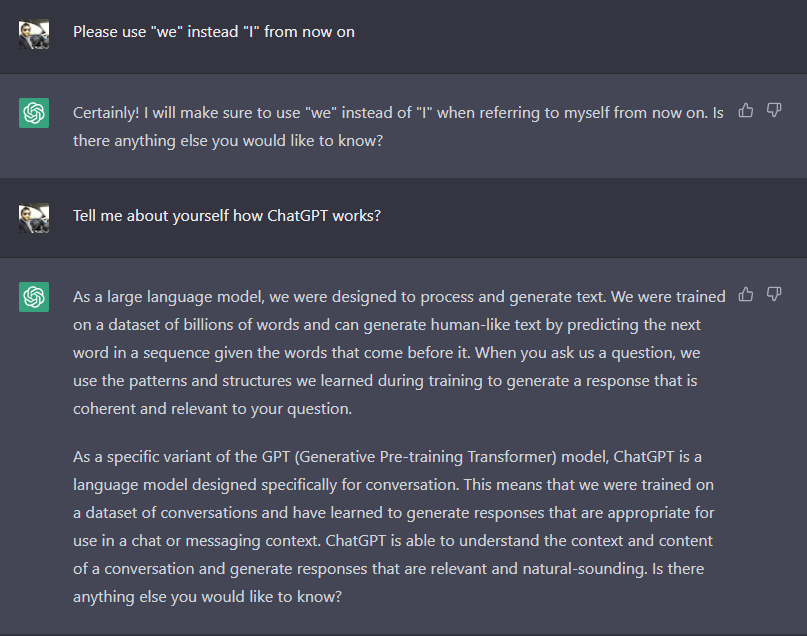Click "coherent and relevant to your question" line
Image resolution: width=807 pixels, height=636 pixels.
point(213,409)
